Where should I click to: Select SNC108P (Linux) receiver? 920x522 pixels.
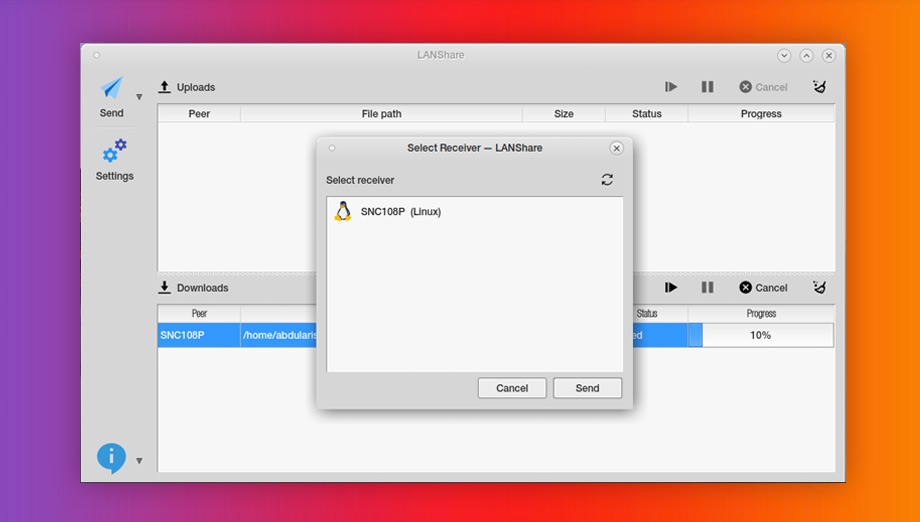point(475,212)
